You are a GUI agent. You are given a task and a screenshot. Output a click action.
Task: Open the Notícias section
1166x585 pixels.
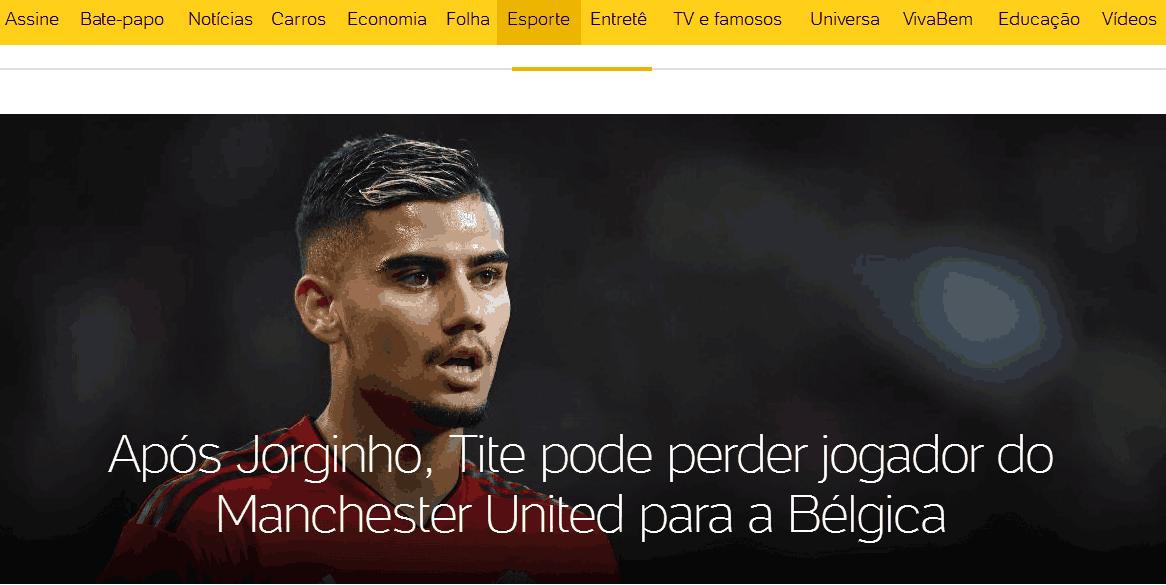coord(220,19)
